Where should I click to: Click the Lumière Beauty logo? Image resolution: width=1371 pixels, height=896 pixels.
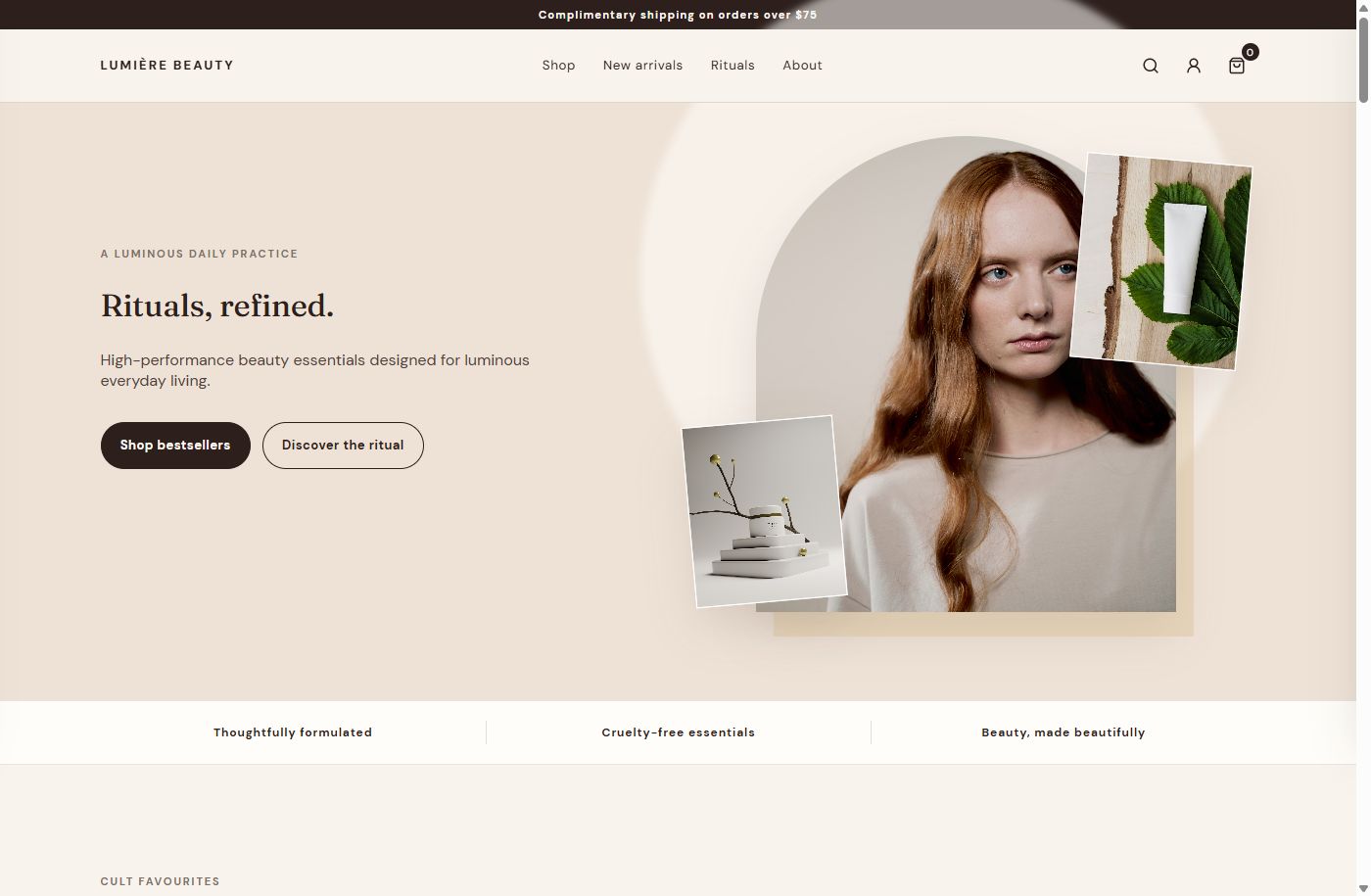point(166,66)
